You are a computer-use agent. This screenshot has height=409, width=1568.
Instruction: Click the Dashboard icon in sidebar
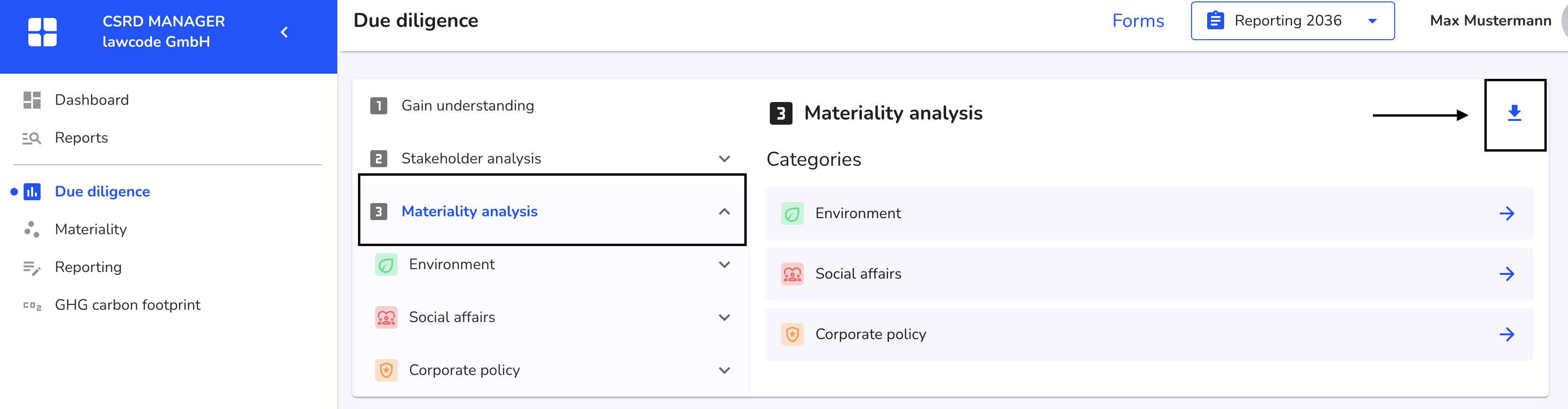click(32, 100)
